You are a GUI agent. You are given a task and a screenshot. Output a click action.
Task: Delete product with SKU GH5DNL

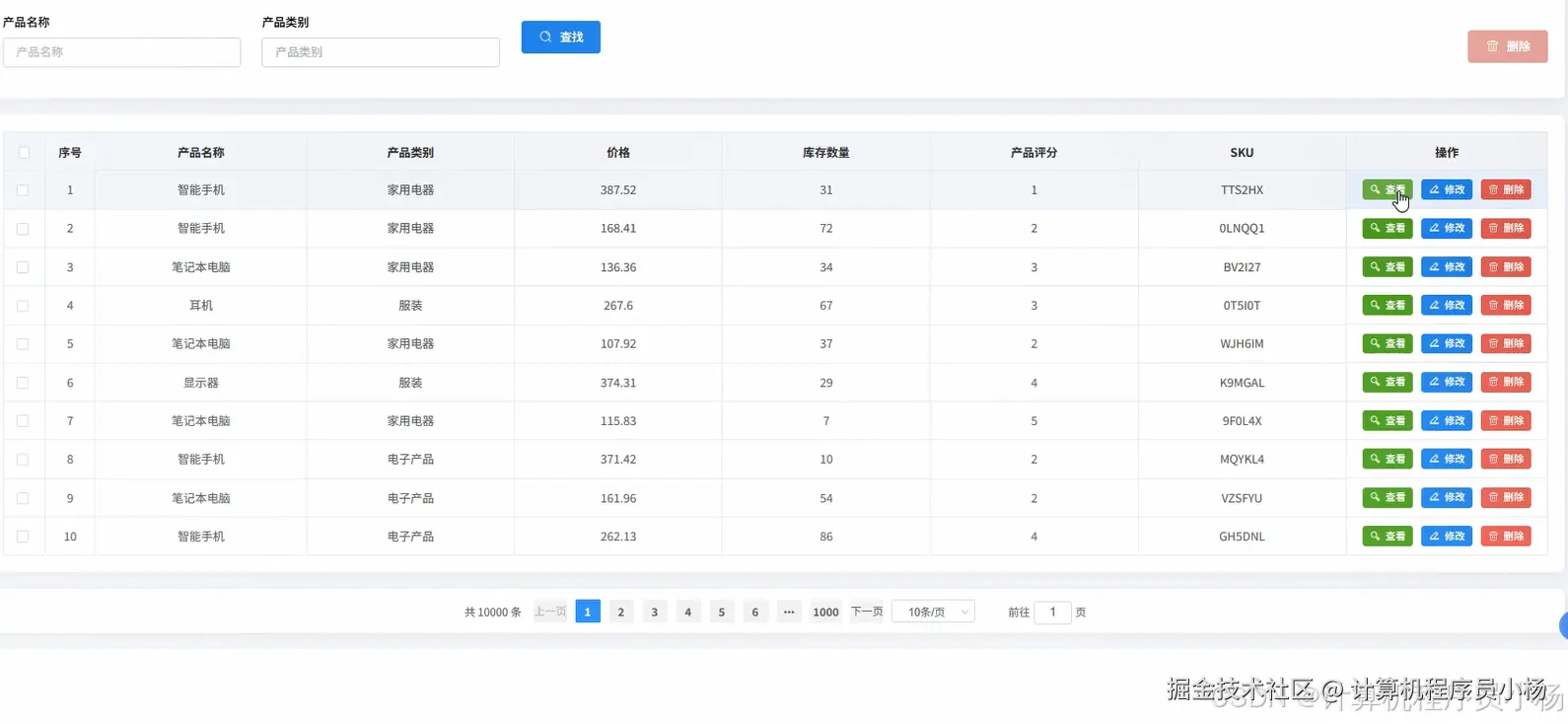(1506, 536)
